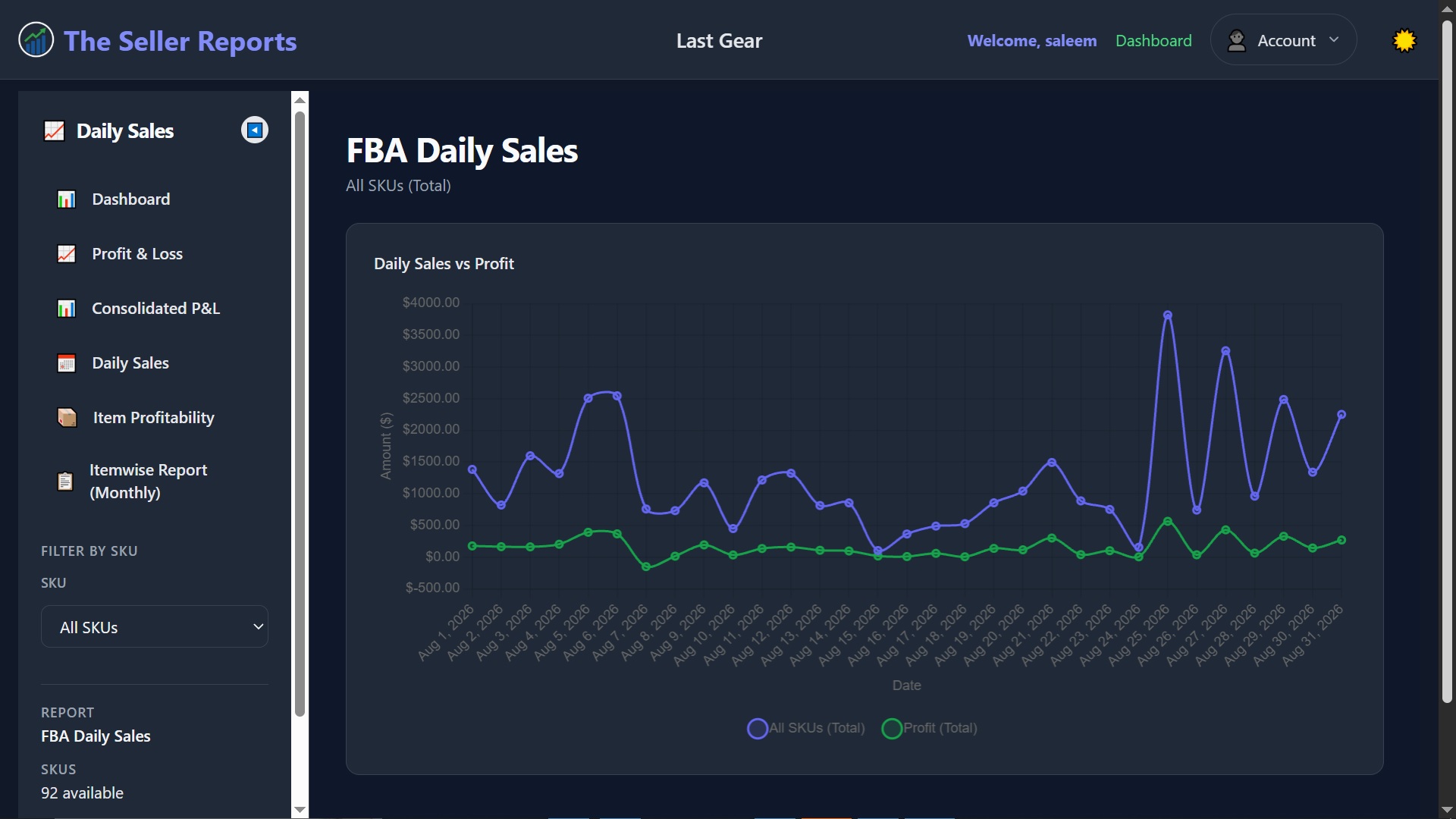Click the Consolidated P&L chart icon
This screenshot has height=819, width=1456.
(x=67, y=309)
